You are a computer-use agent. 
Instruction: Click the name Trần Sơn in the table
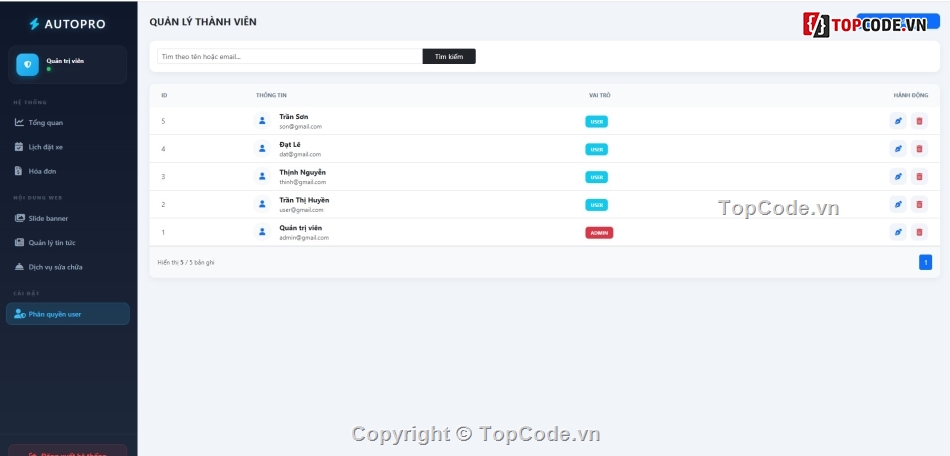click(x=294, y=116)
